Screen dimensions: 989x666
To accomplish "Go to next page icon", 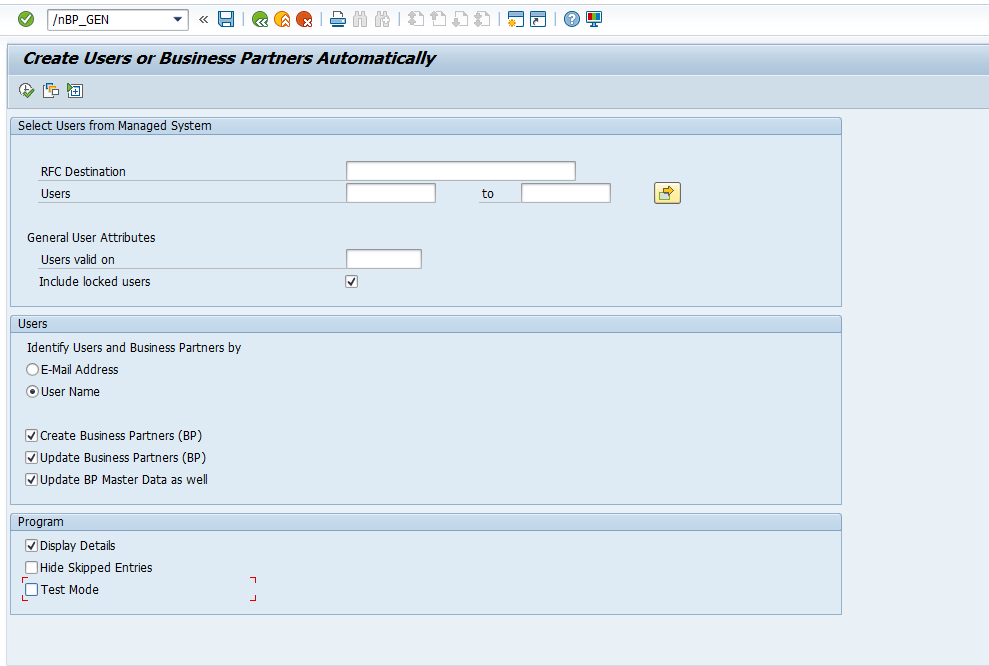I will point(460,20).
